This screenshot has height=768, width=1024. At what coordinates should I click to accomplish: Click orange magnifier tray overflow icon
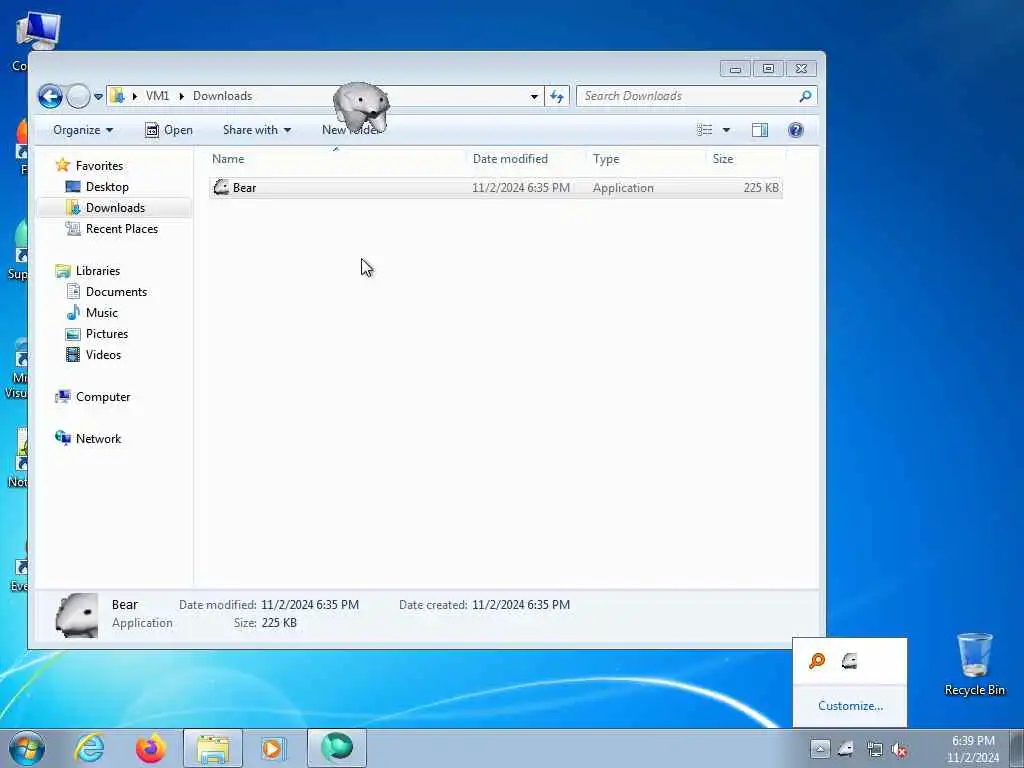[817, 661]
